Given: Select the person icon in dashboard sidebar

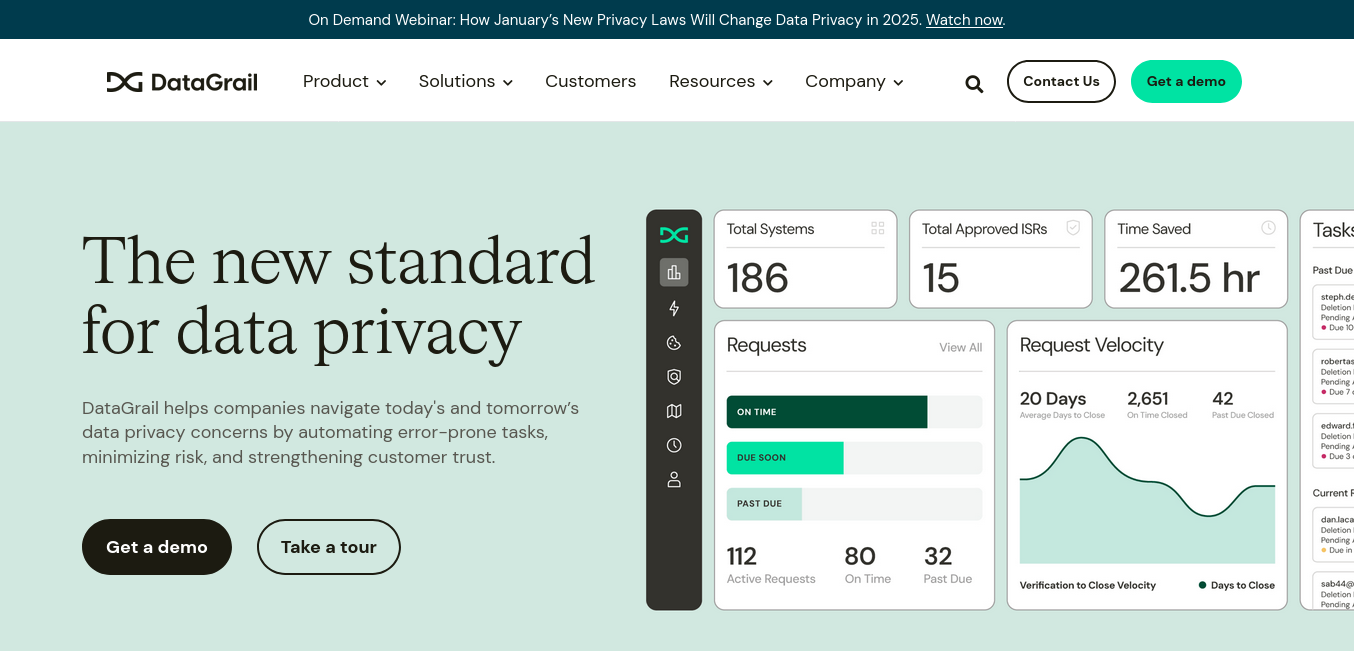Looking at the screenshot, I should pos(674,480).
